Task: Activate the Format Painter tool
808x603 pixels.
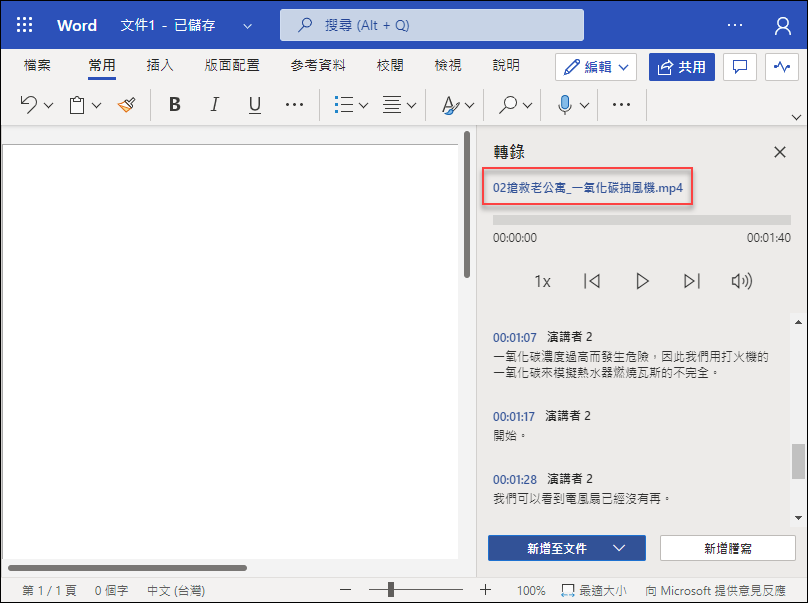Action: click(127, 104)
